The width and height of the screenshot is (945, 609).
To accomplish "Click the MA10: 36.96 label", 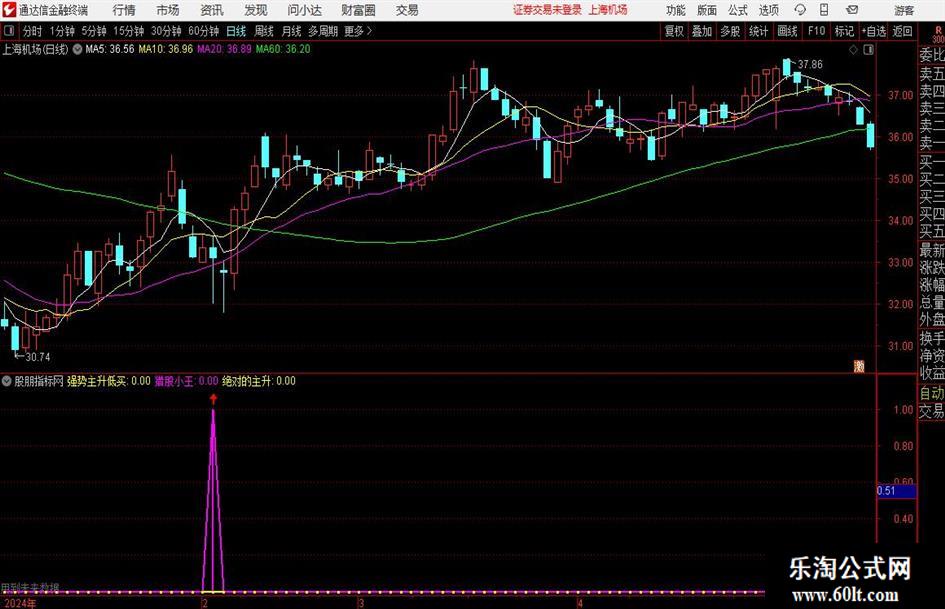I will [x=166, y=49].
